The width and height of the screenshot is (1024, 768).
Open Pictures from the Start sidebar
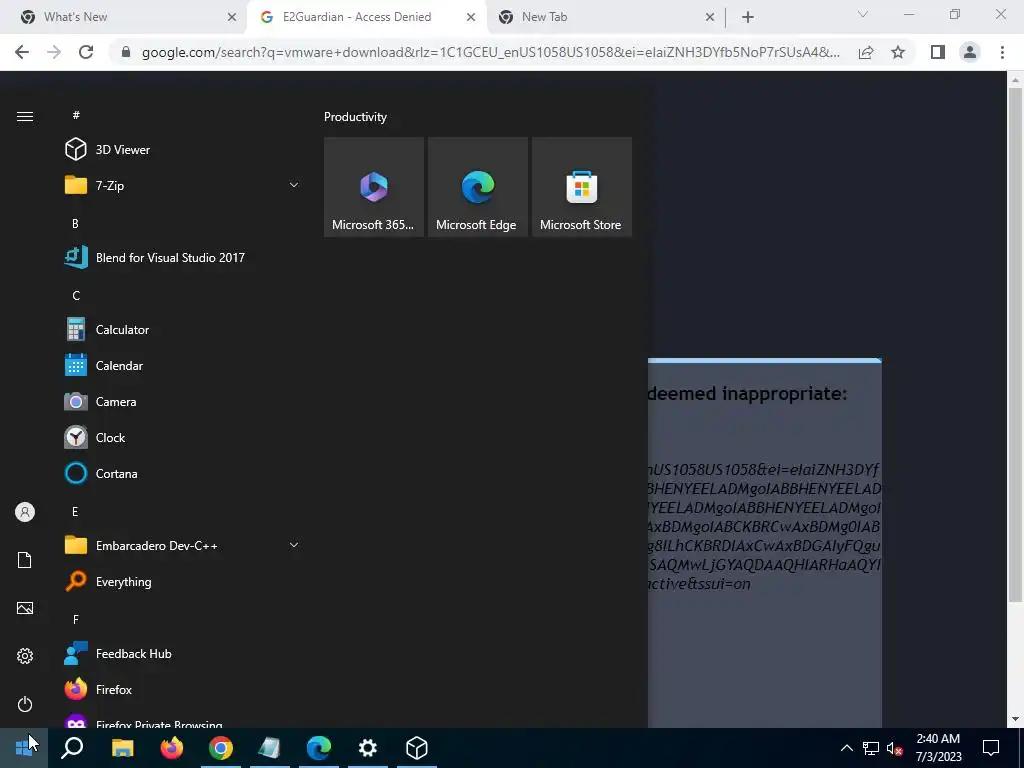tap(25, 608)
